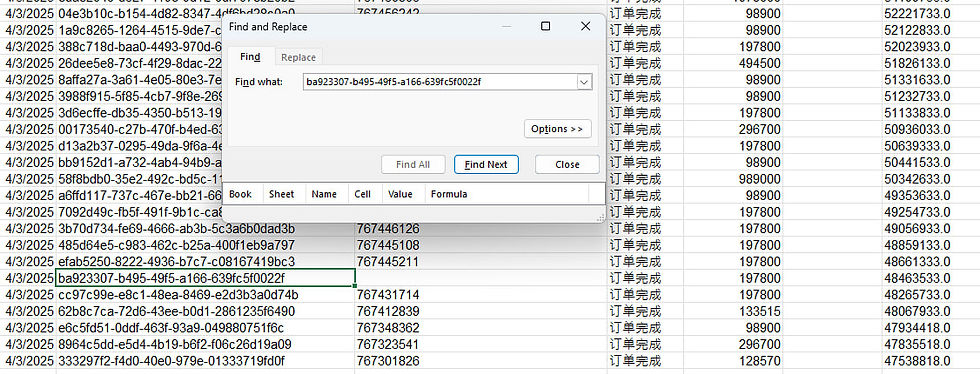Sort results by Book column header
Viewport: 980px width, 374px height.
242,194
